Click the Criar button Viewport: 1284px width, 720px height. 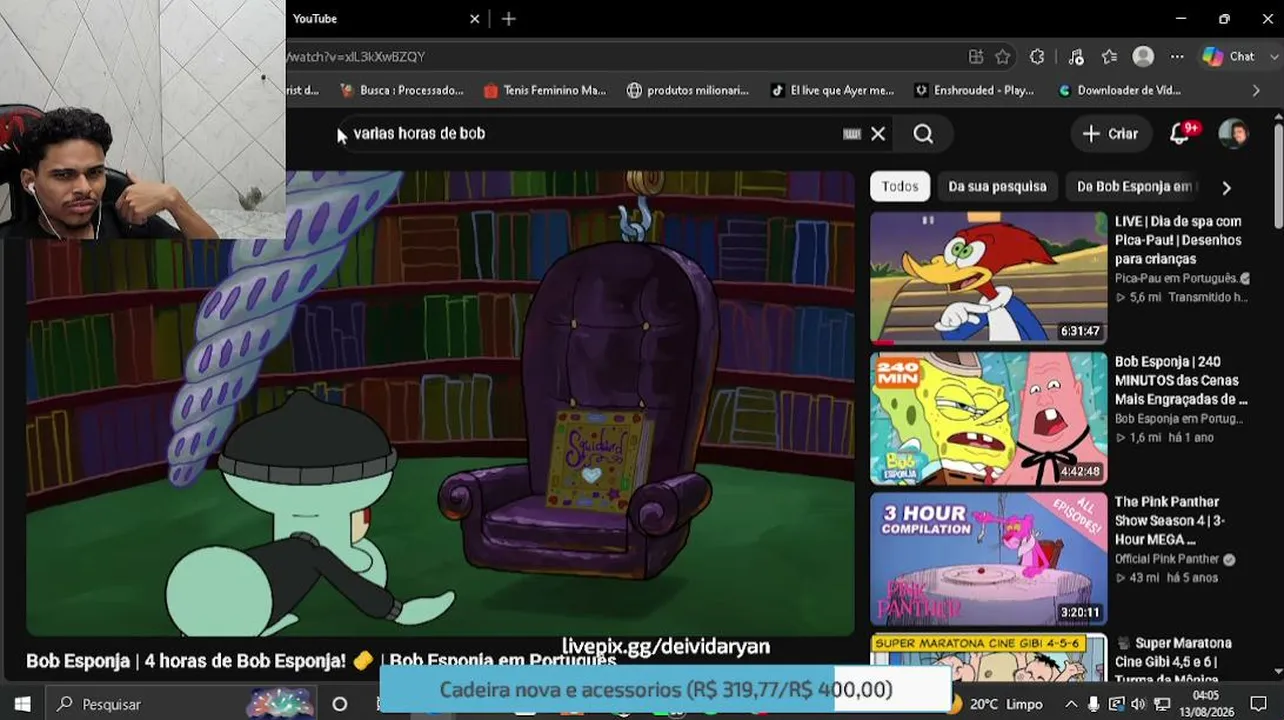pyautogui.click(x=1110, y=134)
